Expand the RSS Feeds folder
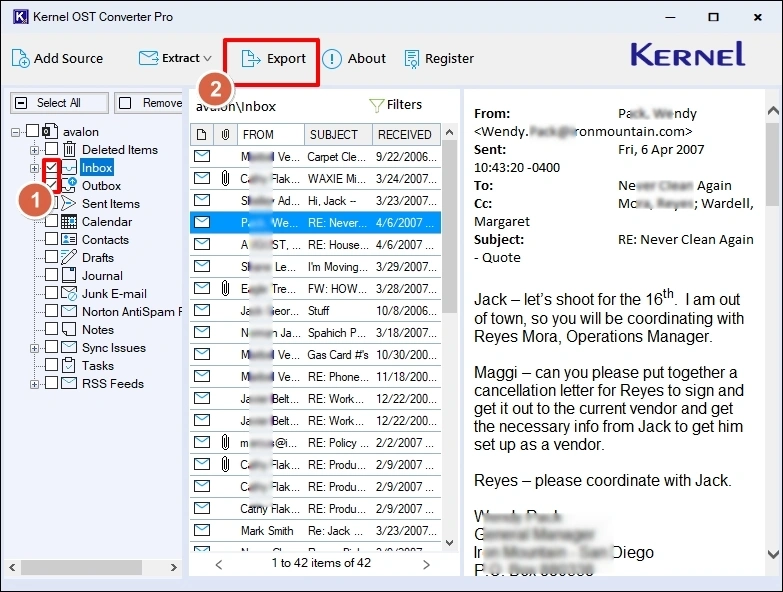 [34, 384]
